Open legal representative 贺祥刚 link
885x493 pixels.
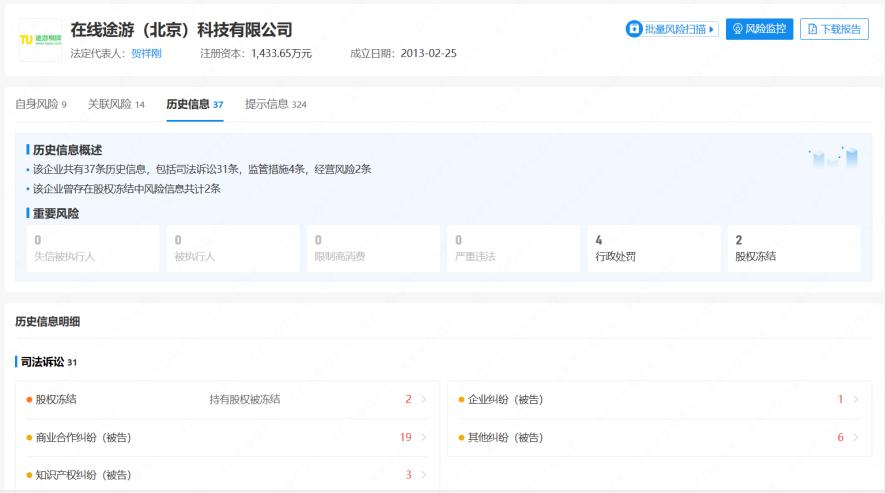point(146,53)
